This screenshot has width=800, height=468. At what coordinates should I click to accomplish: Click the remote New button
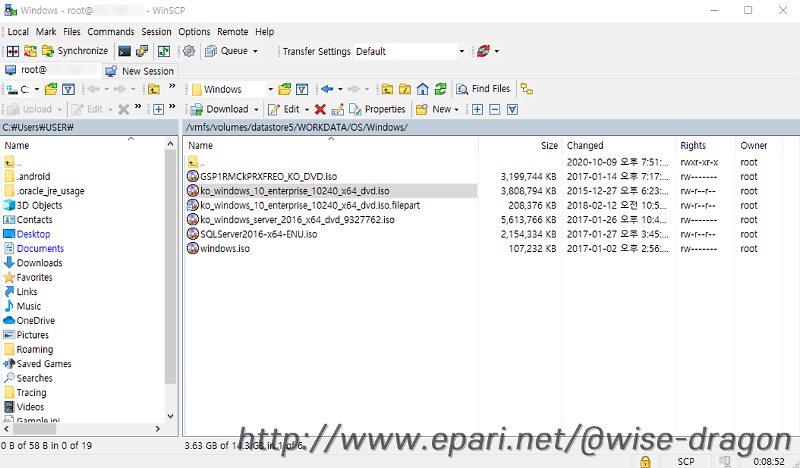pos(434,109)
